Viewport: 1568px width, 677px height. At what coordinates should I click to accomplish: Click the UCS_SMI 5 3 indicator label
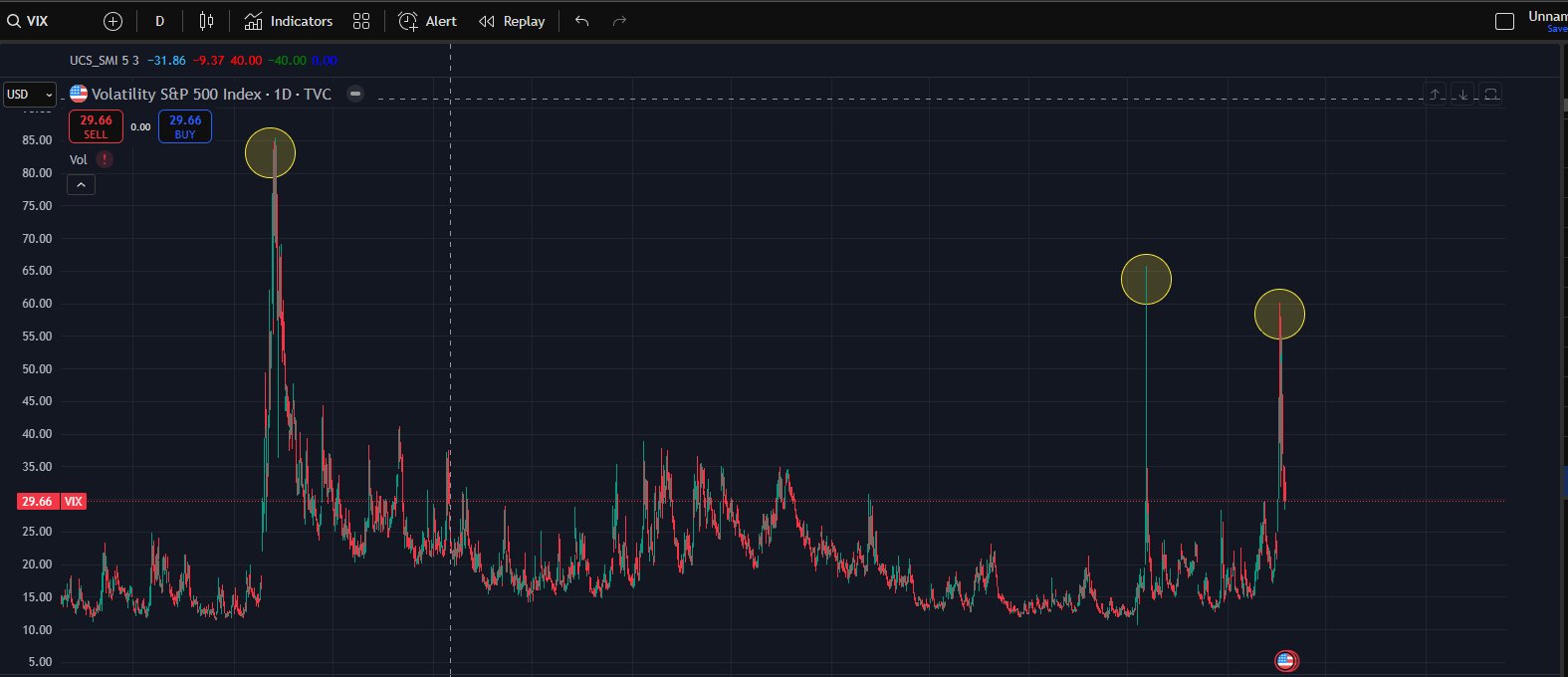105,61
